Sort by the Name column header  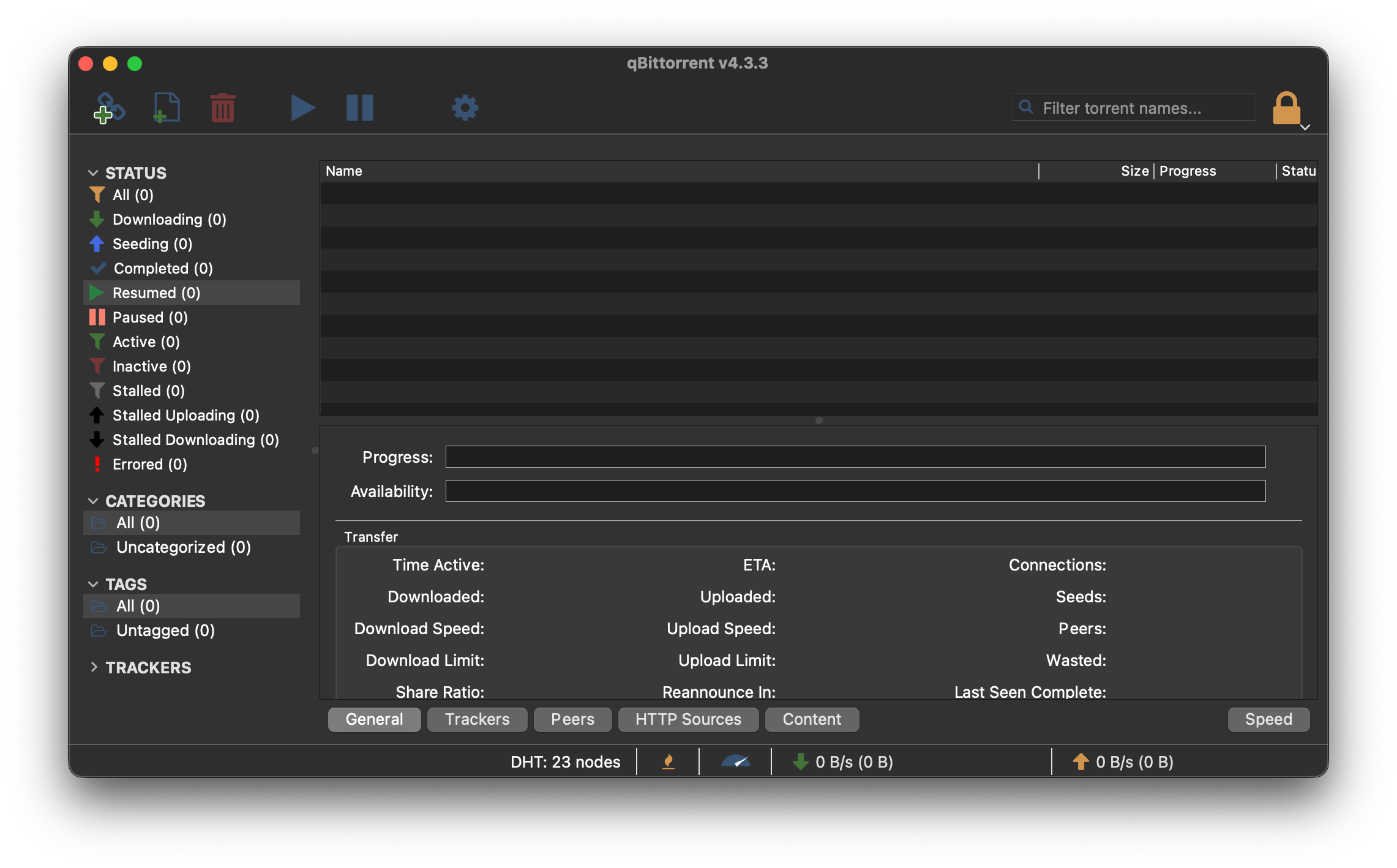pyautogui.click(x=680, y=171)
